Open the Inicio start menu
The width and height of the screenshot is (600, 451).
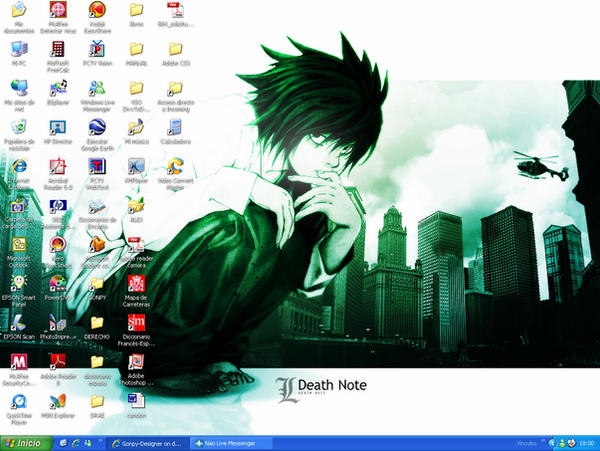[x=26, y=443]
